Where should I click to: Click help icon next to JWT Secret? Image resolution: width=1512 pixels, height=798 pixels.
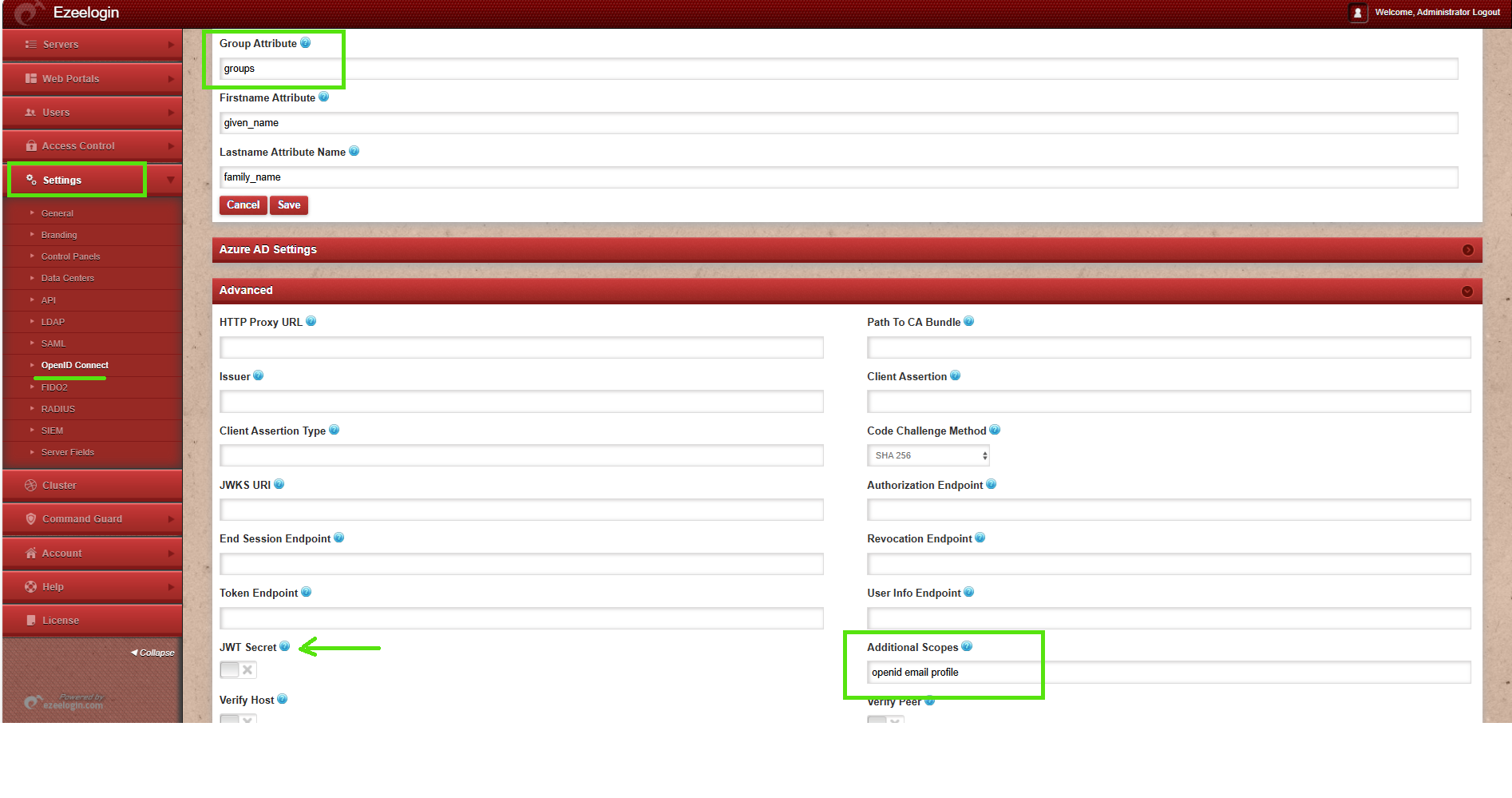[284, 646]
